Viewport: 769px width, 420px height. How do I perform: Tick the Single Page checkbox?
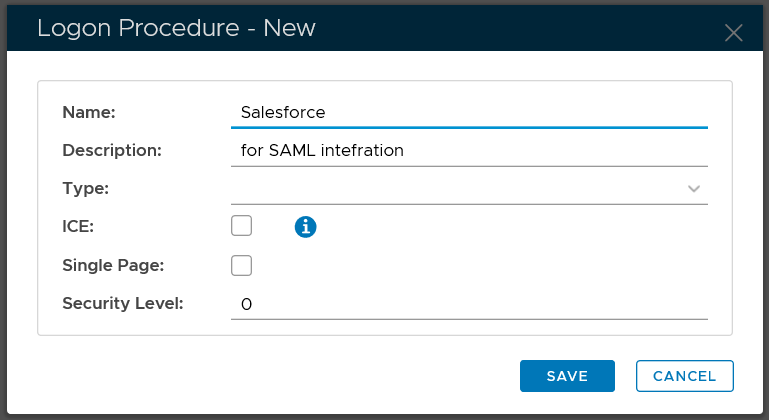(x=241, y=265)
